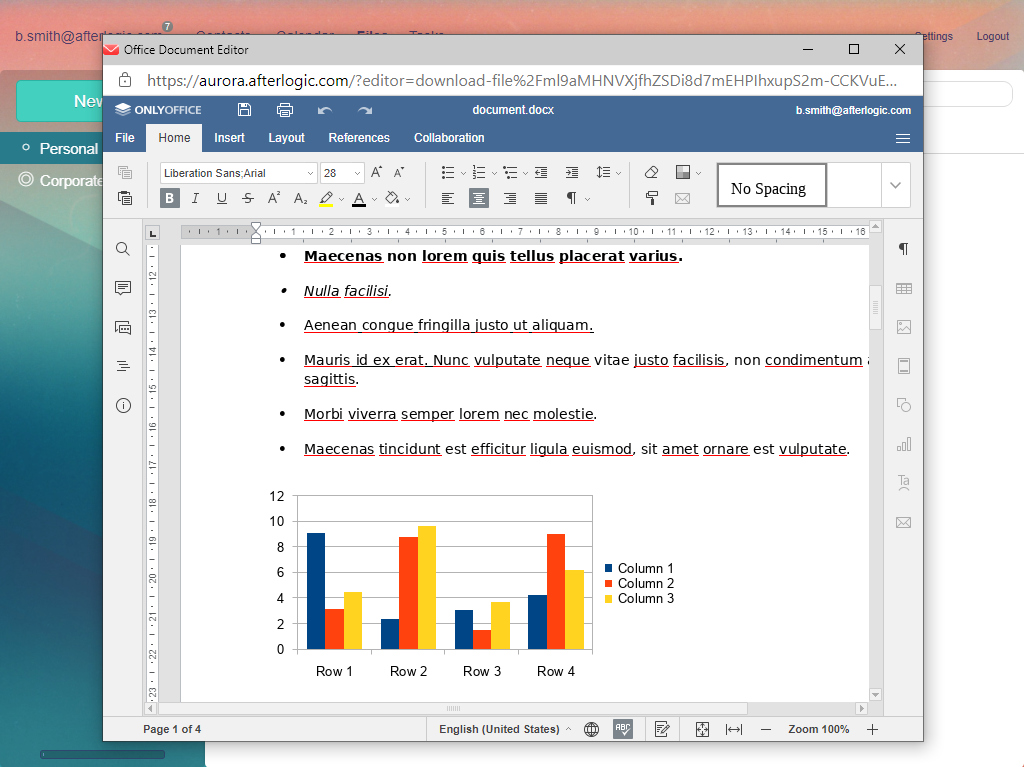Print the document using printer icon
Viewport: 1024px width, 767px height.
click(x=285, y=110)
